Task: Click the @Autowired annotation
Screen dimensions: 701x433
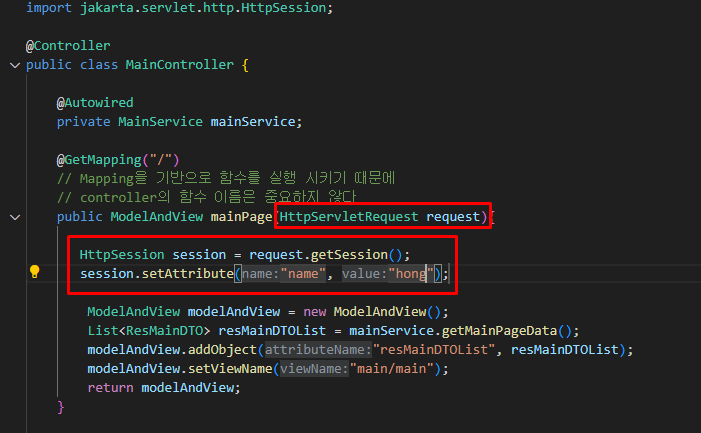Action: (95, 103)
